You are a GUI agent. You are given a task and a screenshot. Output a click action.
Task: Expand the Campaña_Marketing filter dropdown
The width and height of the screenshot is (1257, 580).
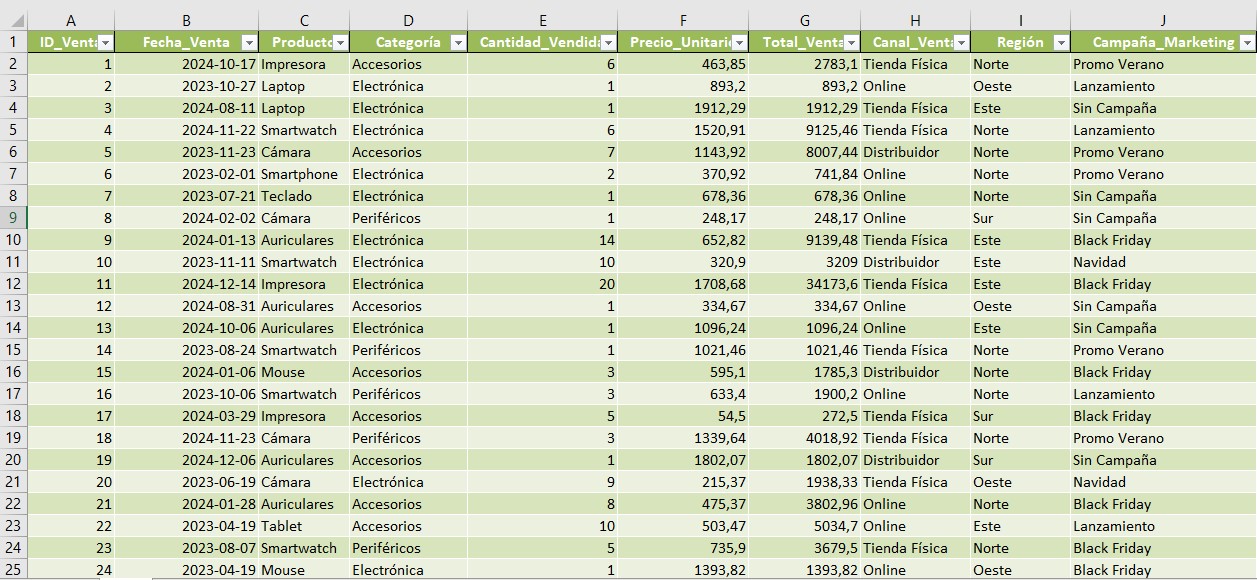(1247, 42)
